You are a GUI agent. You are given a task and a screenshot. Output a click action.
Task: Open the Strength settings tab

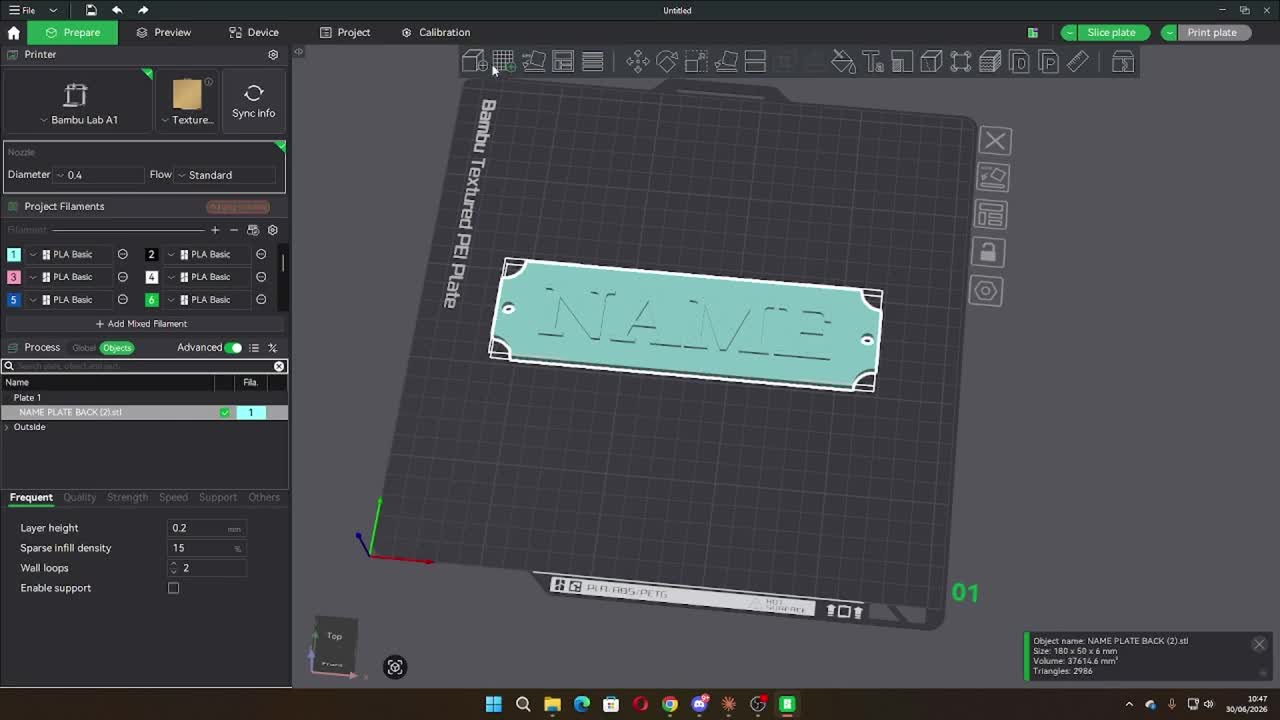[x=127, y=497]
